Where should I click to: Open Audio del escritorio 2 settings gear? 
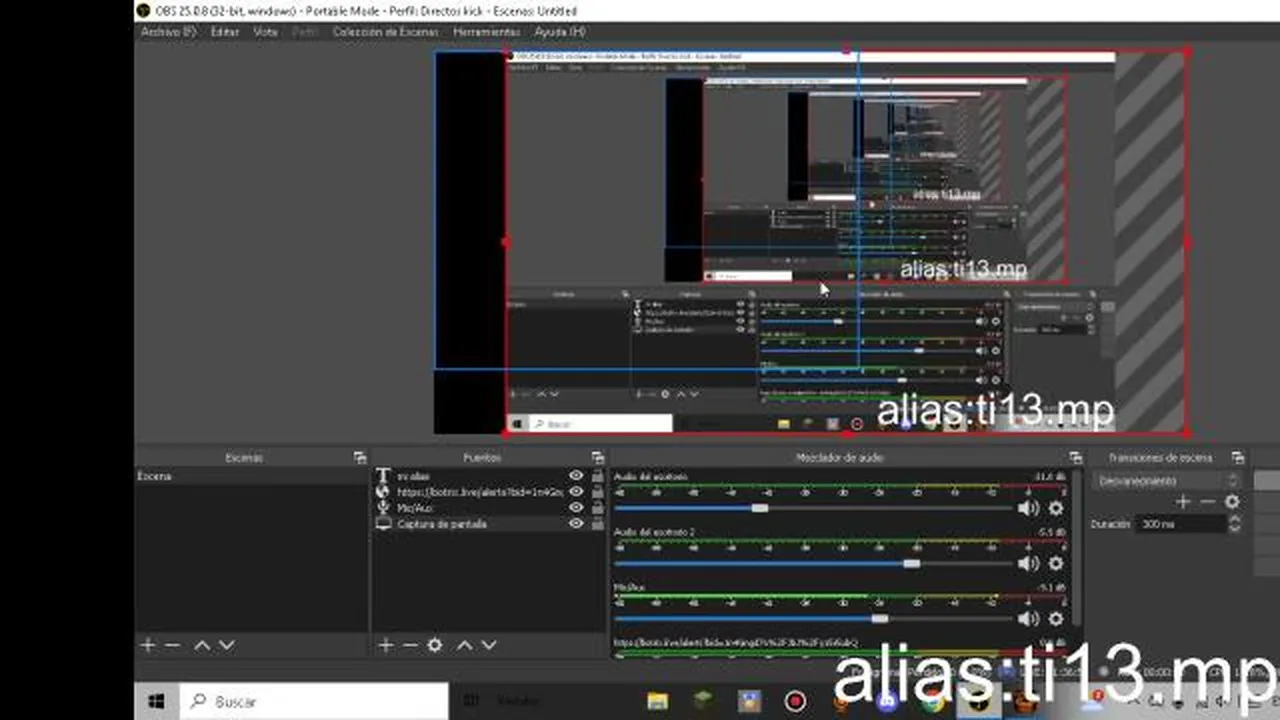coord(1055,563)
